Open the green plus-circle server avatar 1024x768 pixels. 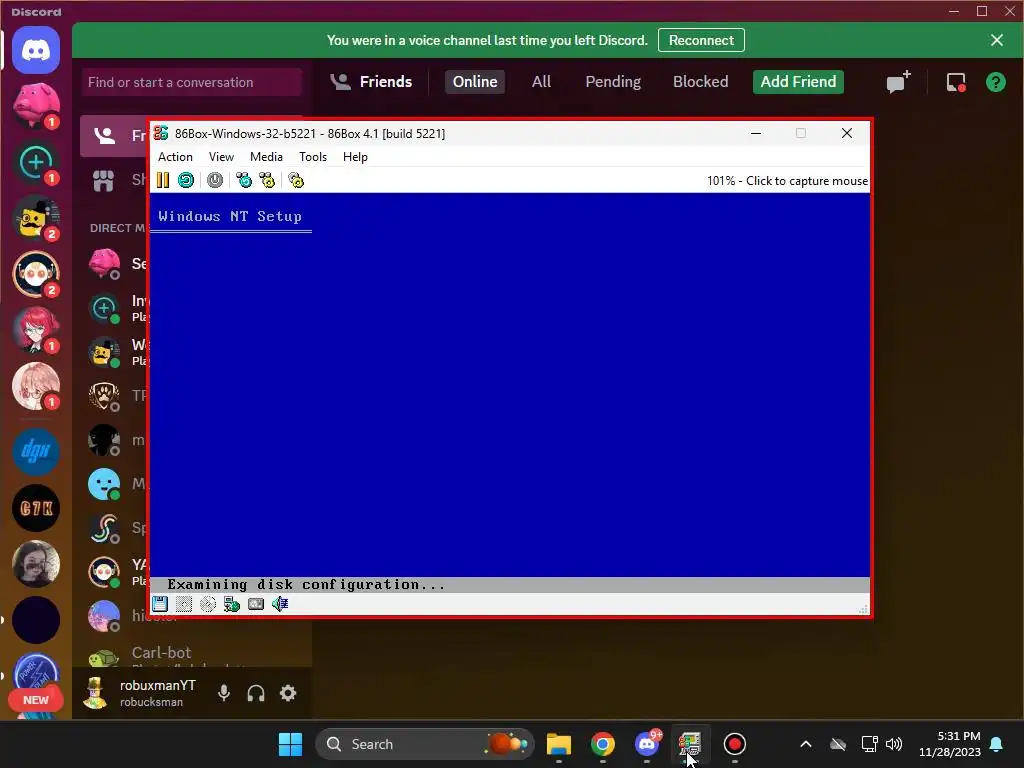36,162
